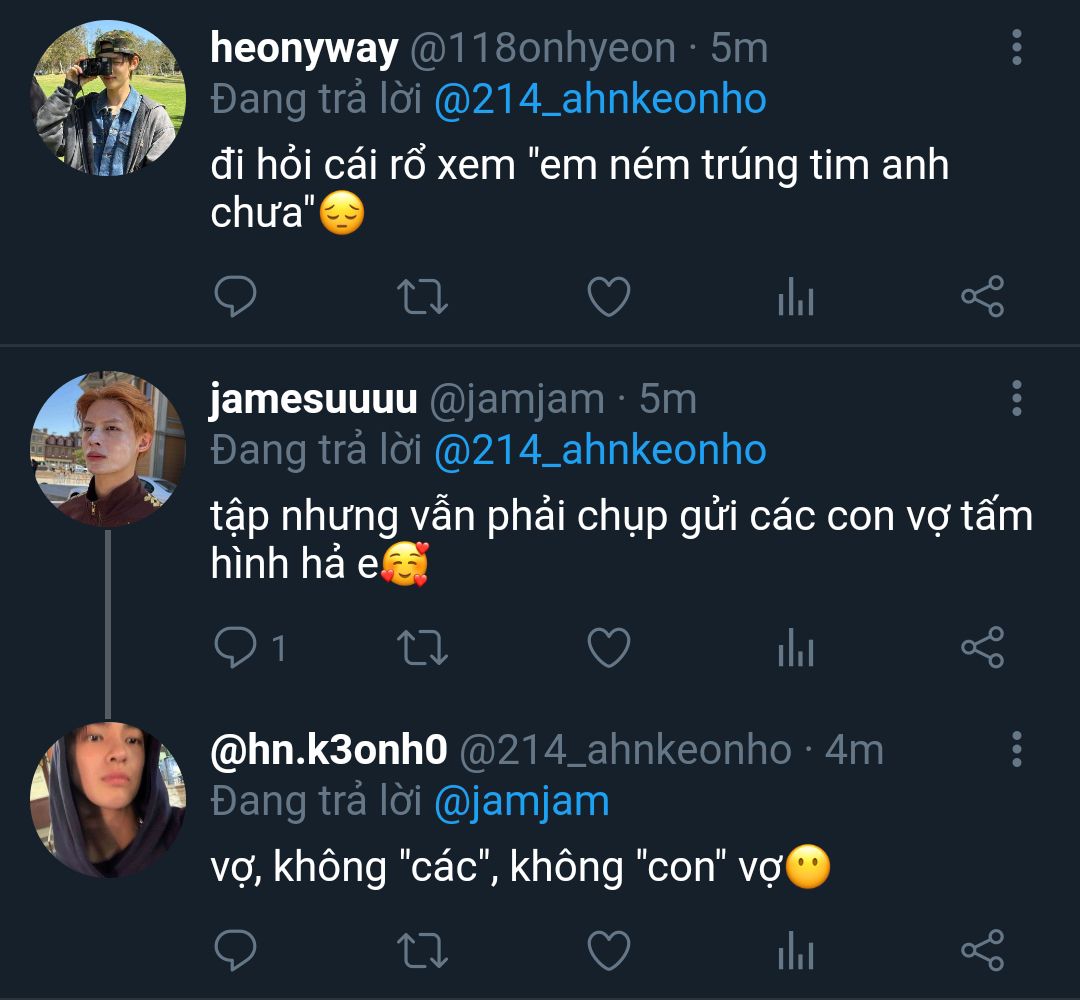Open @214_ahnkeonho mention in heonyway's reply
The height and width of the screenshot is (1000, 1080).
[600, 100]
